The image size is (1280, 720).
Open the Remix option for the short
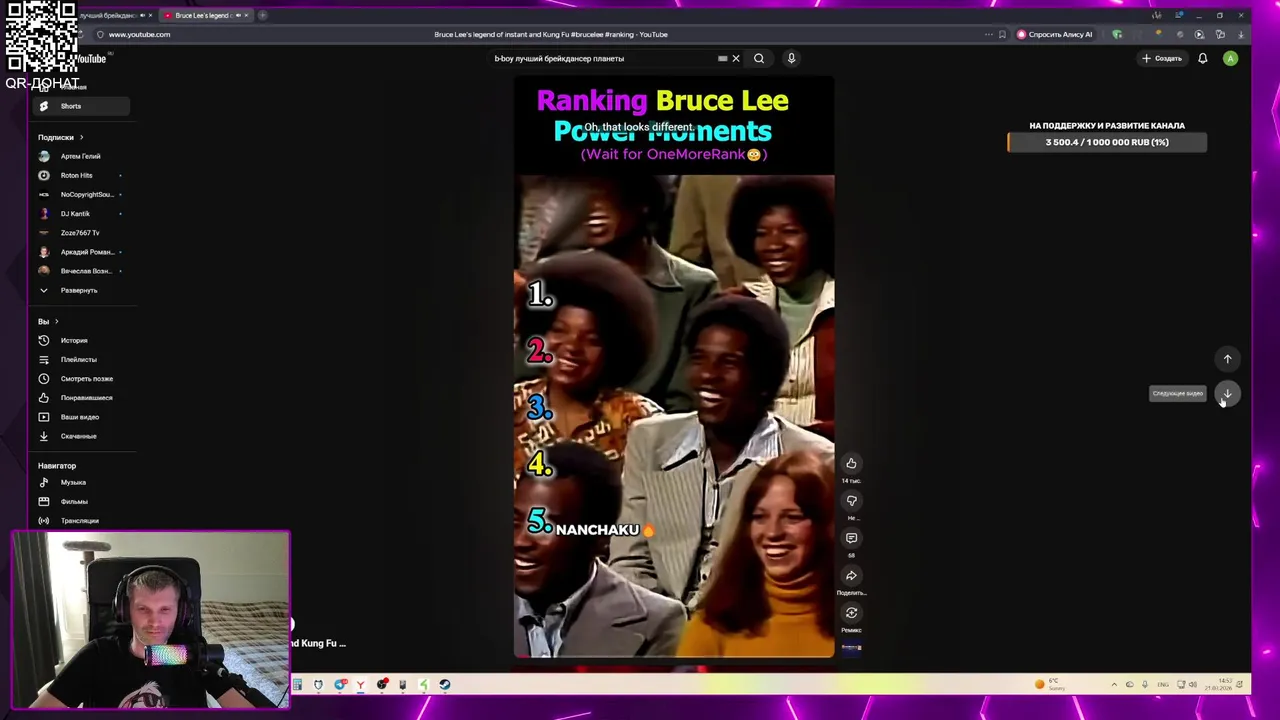(851, 613)
